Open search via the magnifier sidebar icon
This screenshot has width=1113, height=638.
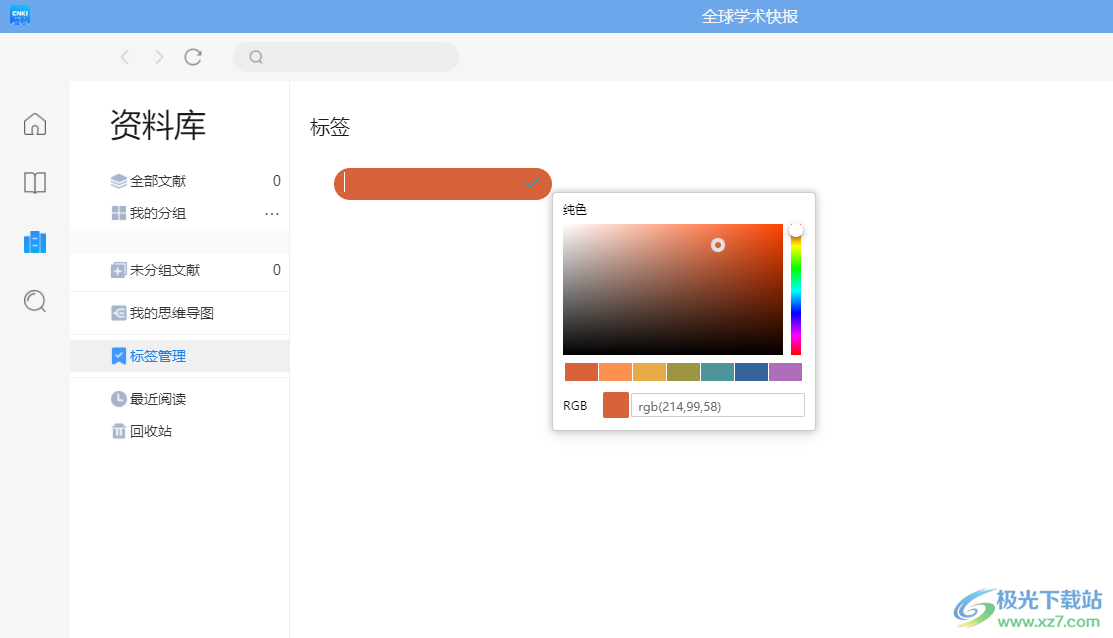(34, 301)
